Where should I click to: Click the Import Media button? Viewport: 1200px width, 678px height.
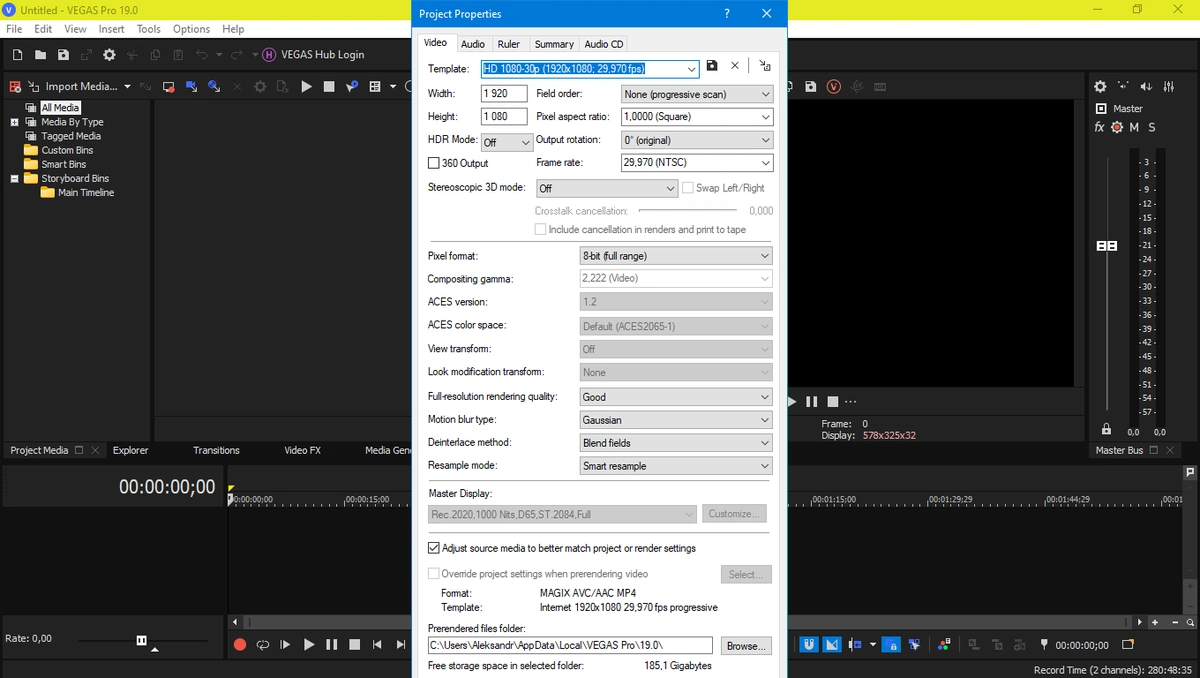[x=73, y=87]
